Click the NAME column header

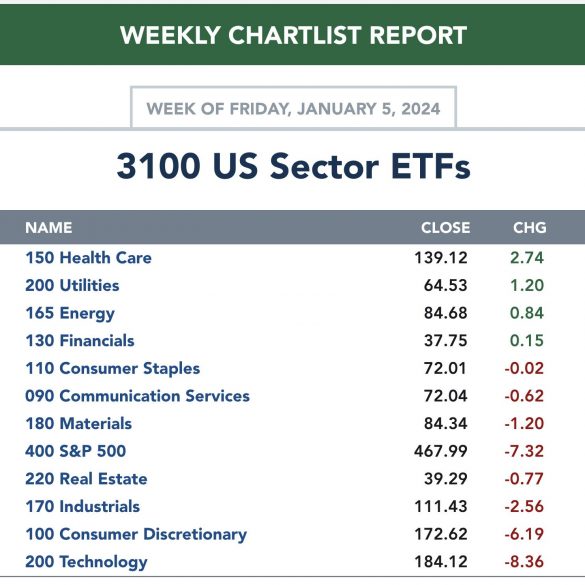point(49,228)
